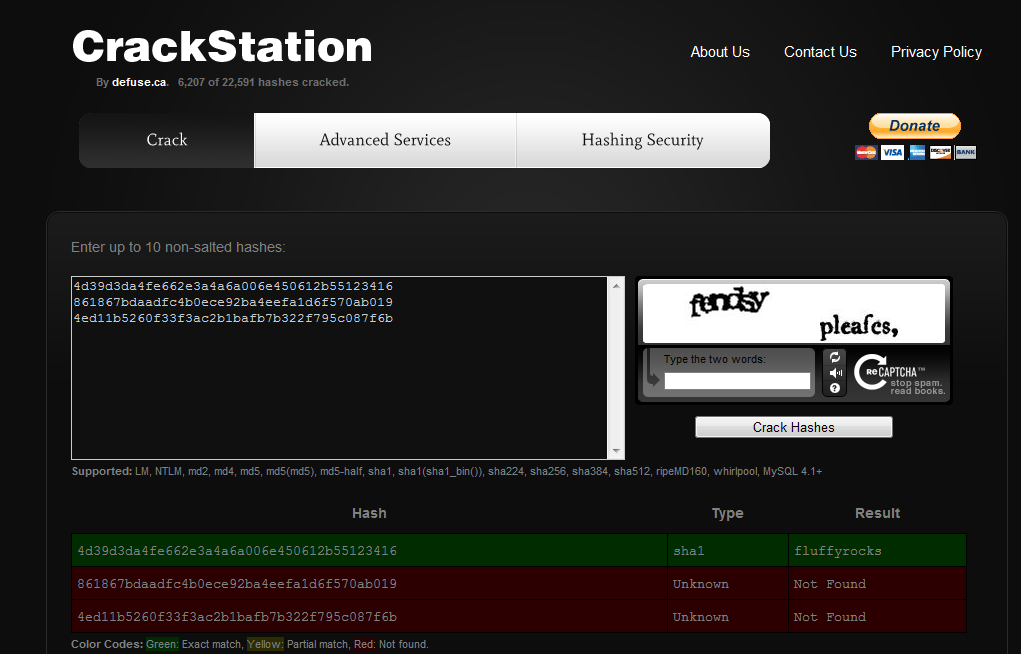This screenshot has height=654, width=1021.
Task: Open the Privacy Policy link
Action: pos(936,52)
